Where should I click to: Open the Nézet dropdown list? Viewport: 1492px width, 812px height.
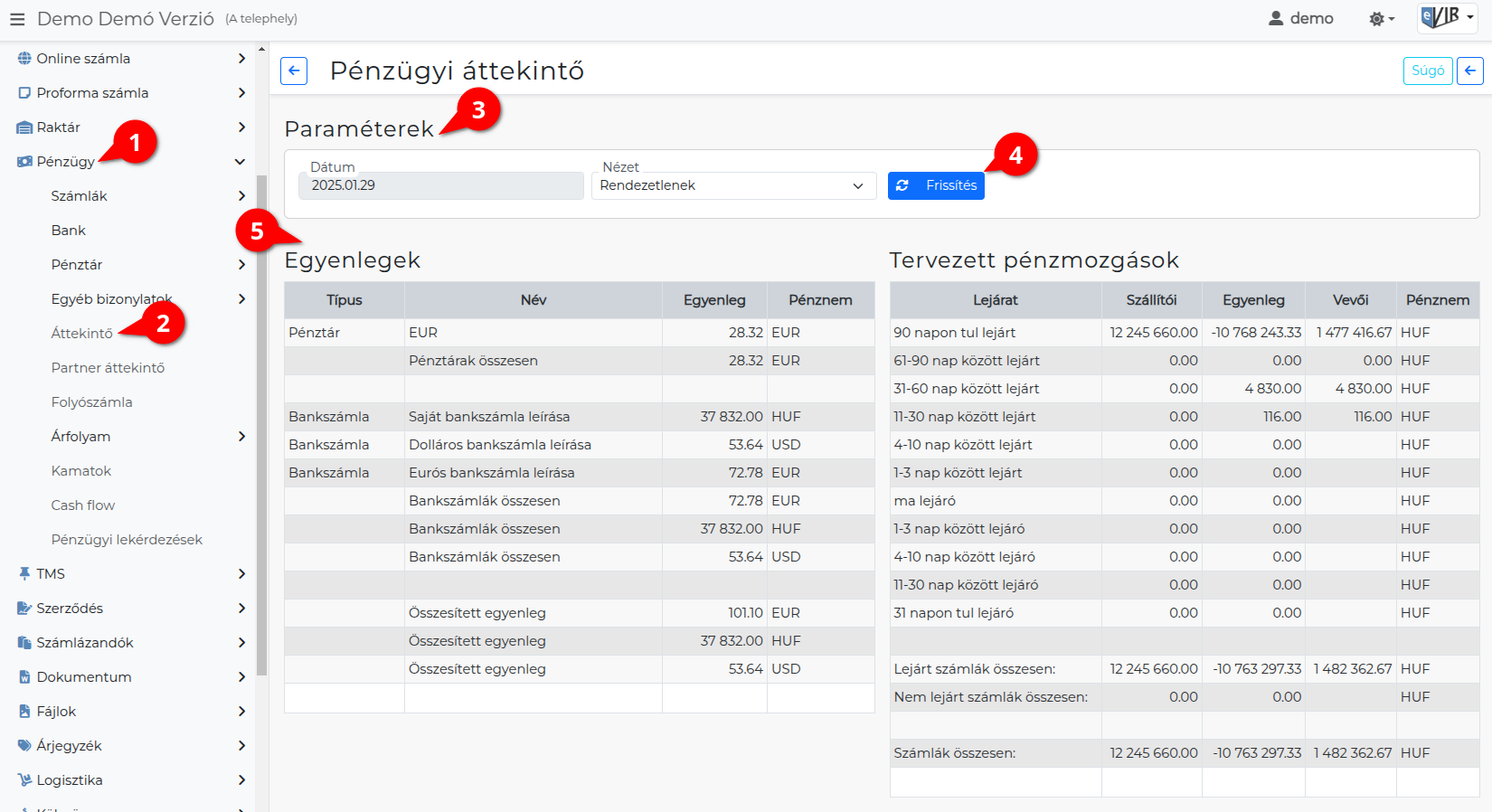tap(733, 186)
